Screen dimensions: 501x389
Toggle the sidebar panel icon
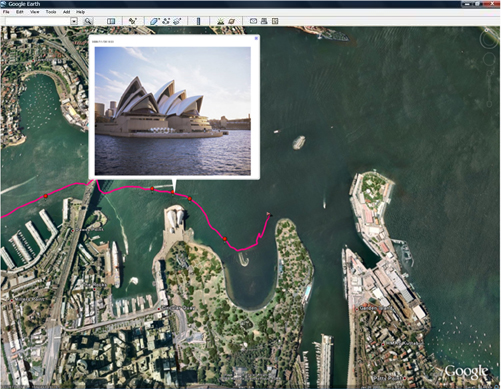pos(111,21)
